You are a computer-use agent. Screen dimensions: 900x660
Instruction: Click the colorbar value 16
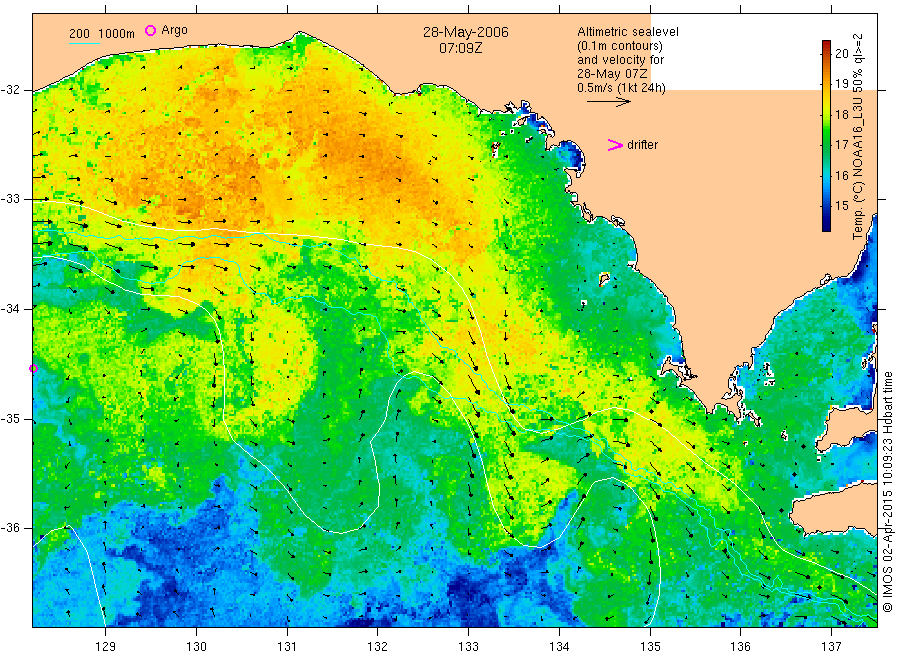tap(841, 175)
